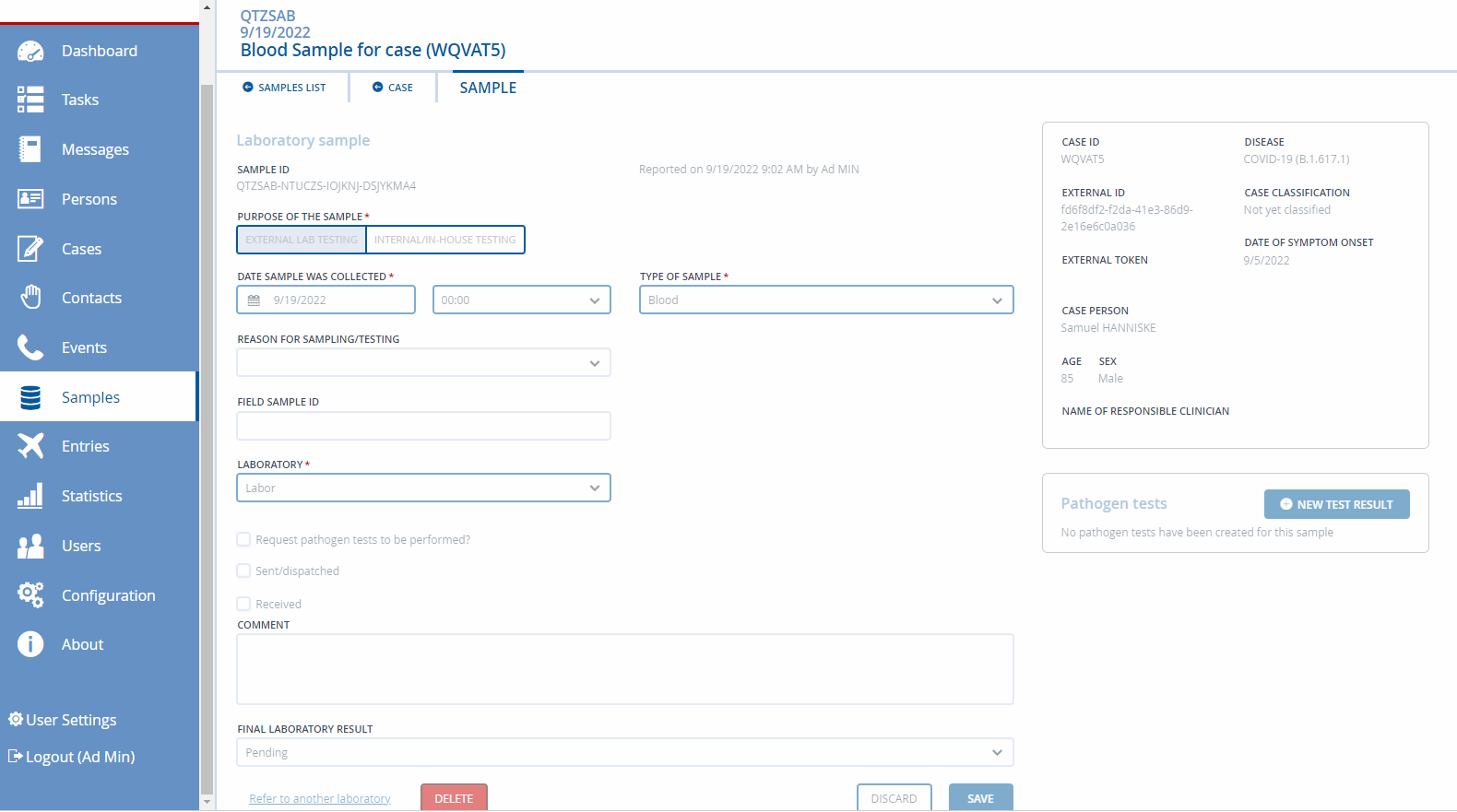This screenshot has height=812, width=1457.
Task: Select Internal/In-House Testing purpose
Action: pyautogui.click(x=445, y=240)
